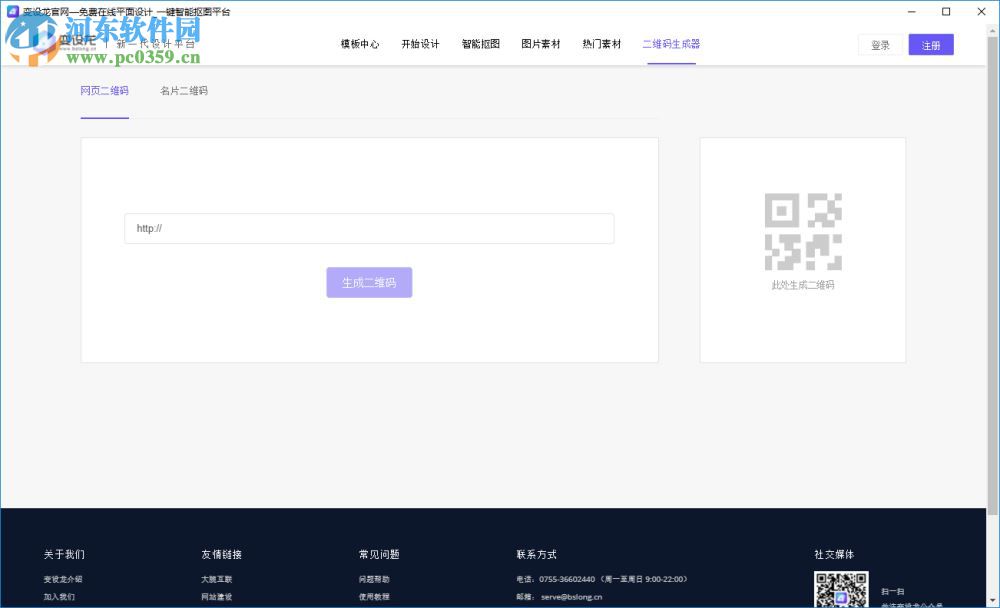Click the 扫一扫 social media QR code image

click(x=841, y=588)
